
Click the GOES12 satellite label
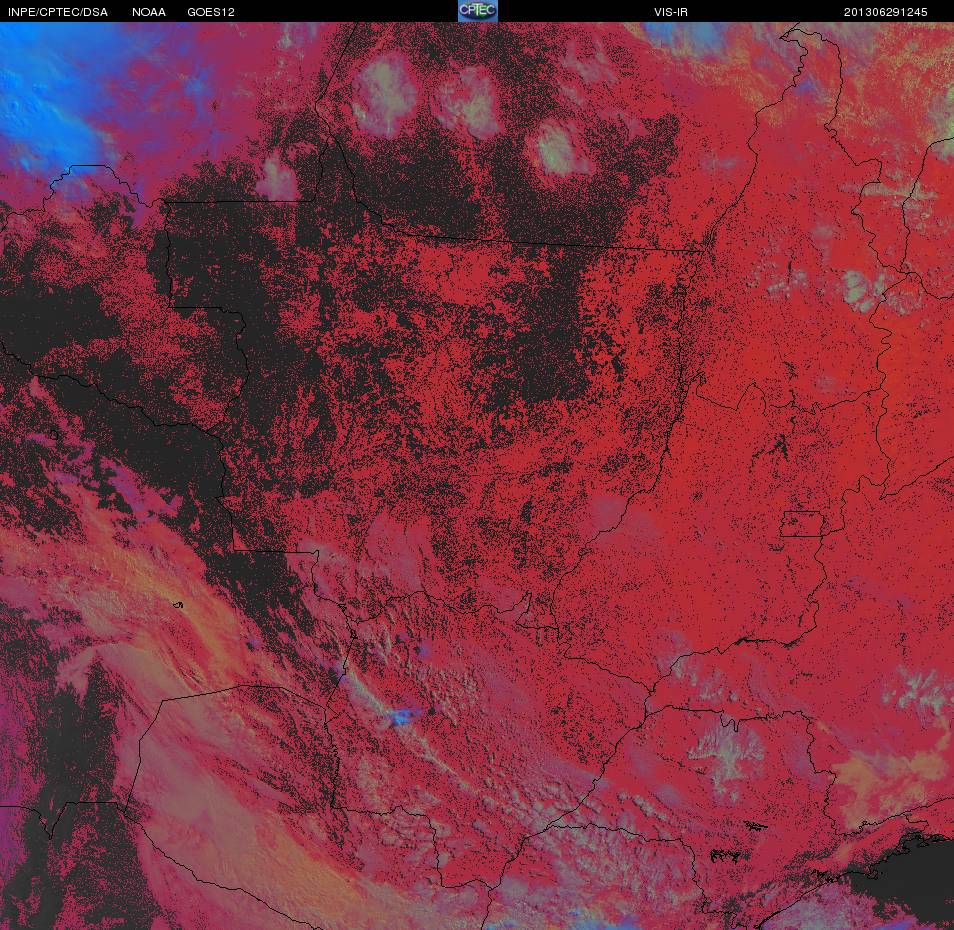point(211,12)
